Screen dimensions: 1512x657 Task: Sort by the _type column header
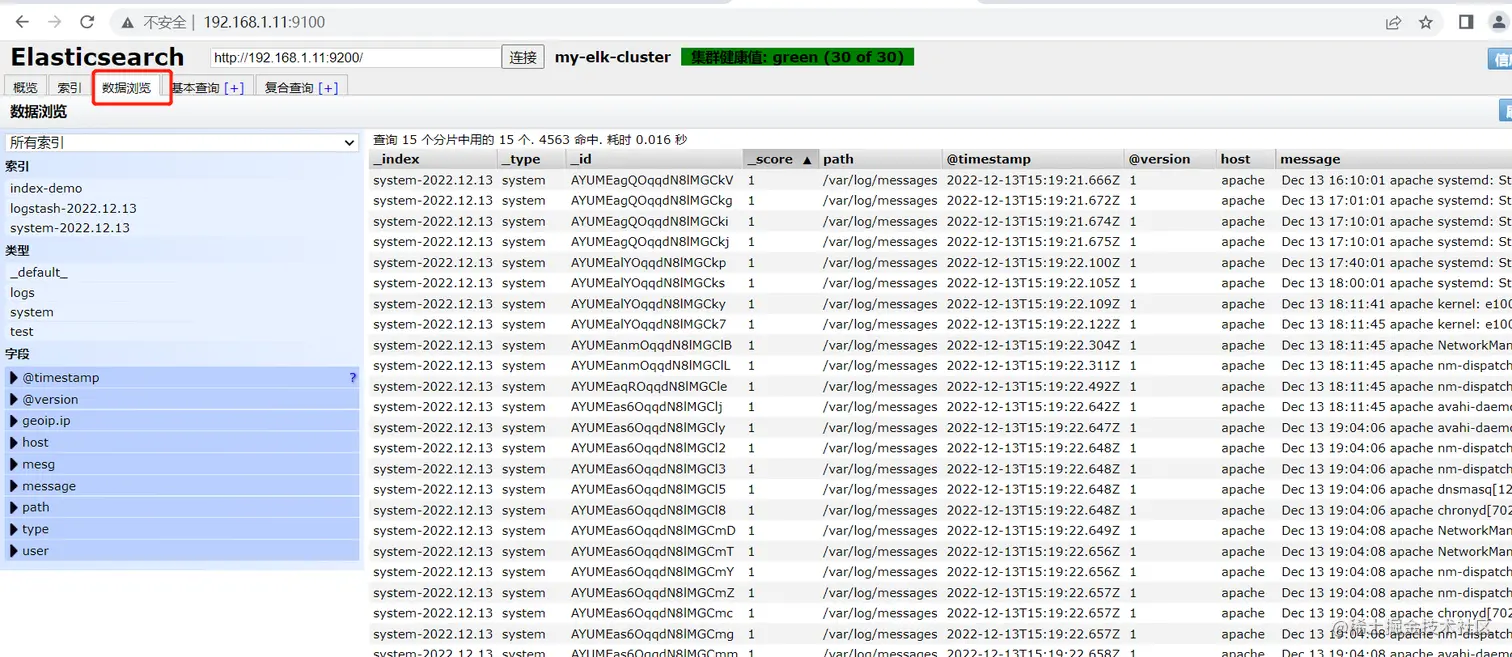point(532,159)
